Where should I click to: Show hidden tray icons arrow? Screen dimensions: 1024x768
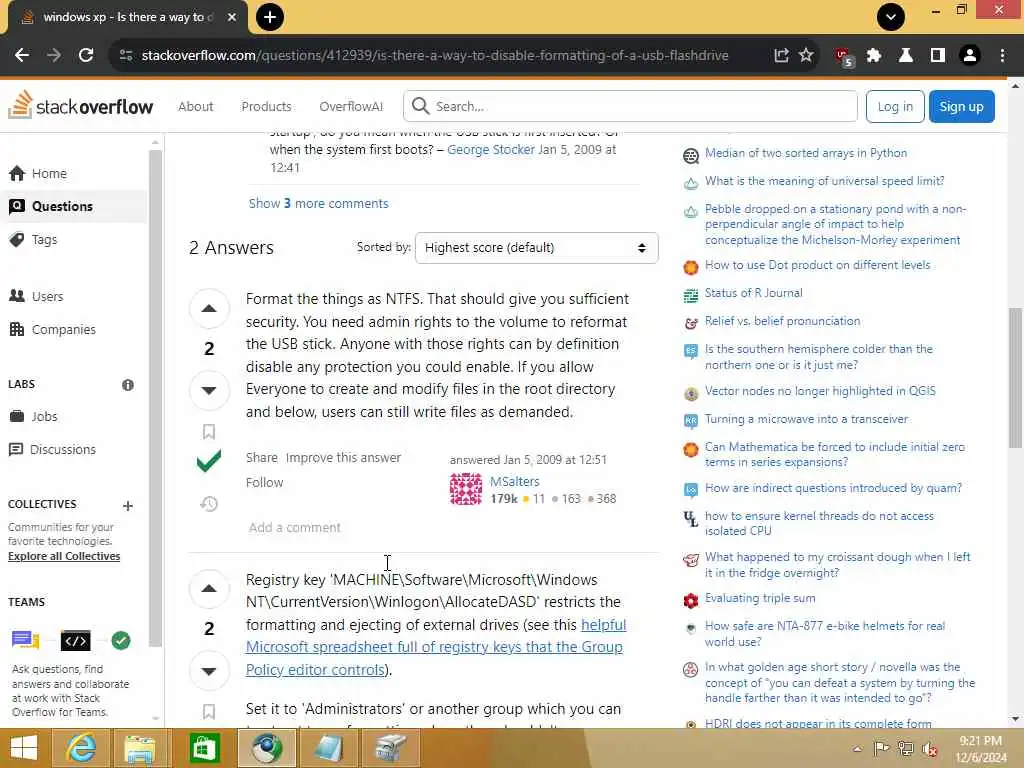point(857,749)
